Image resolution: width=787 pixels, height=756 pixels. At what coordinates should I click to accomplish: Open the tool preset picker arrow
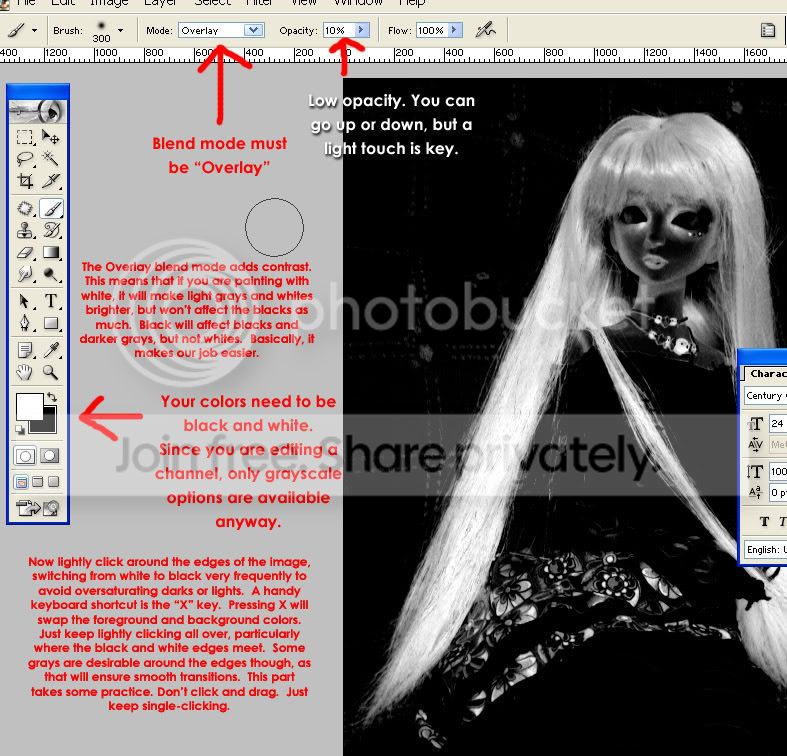tap(35, 31)
